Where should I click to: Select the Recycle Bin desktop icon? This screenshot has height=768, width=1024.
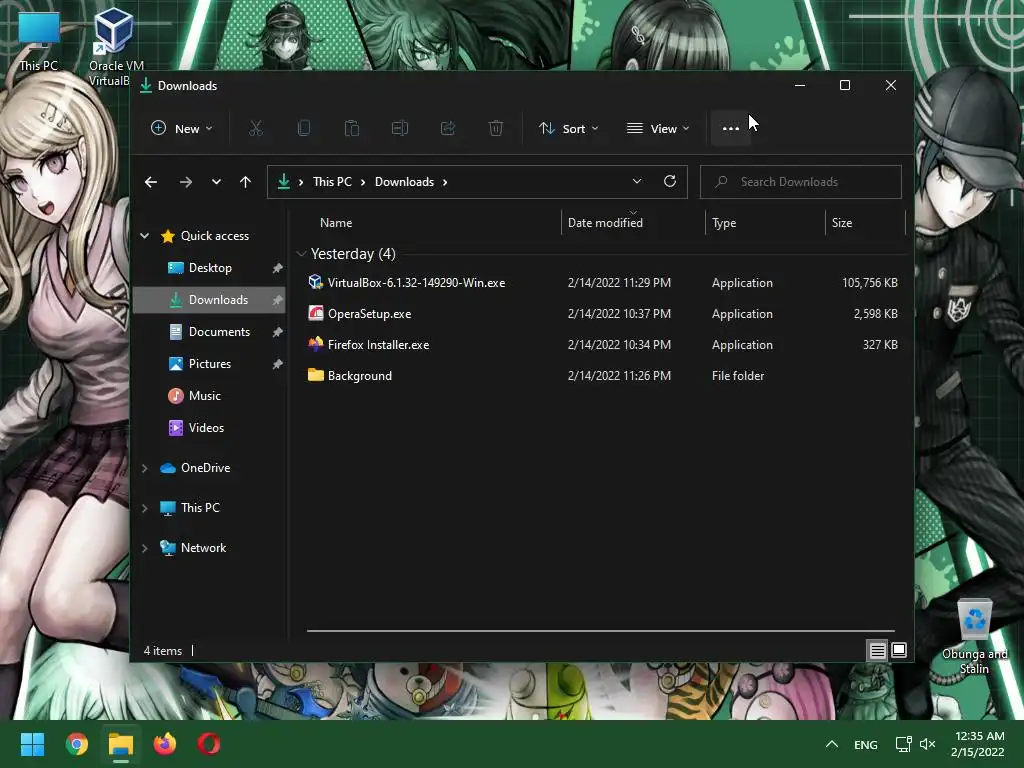[x=974, y=637]
